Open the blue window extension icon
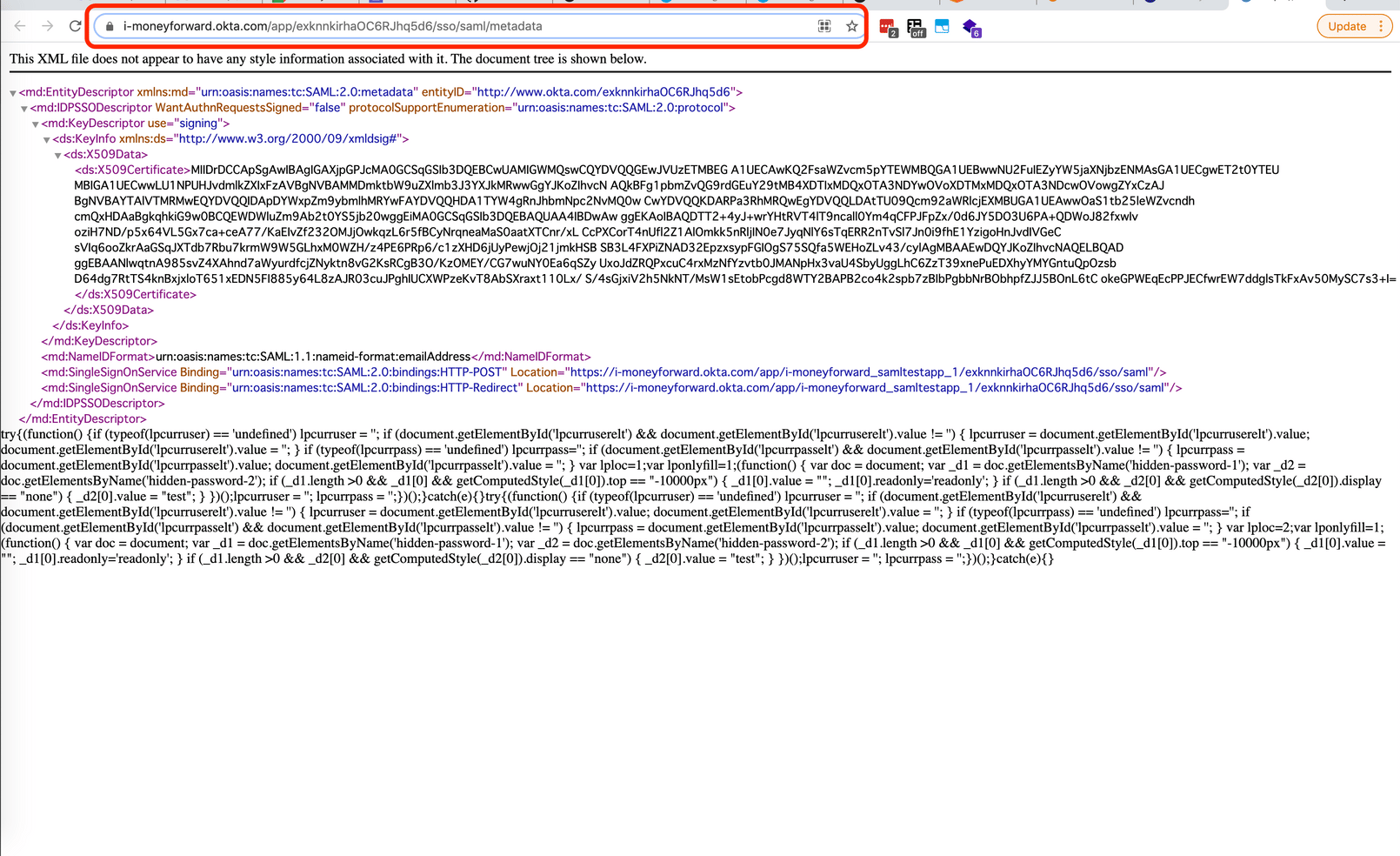The height and width of the screenshot is (856, 1400). point(942,27)
